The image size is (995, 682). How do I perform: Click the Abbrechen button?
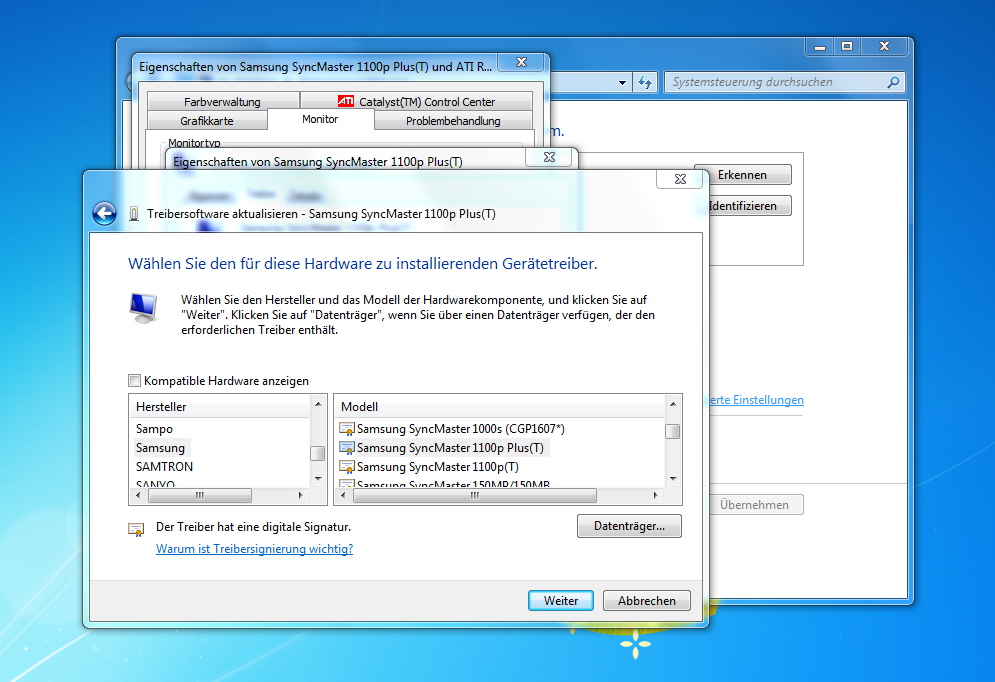pos(647,601)
